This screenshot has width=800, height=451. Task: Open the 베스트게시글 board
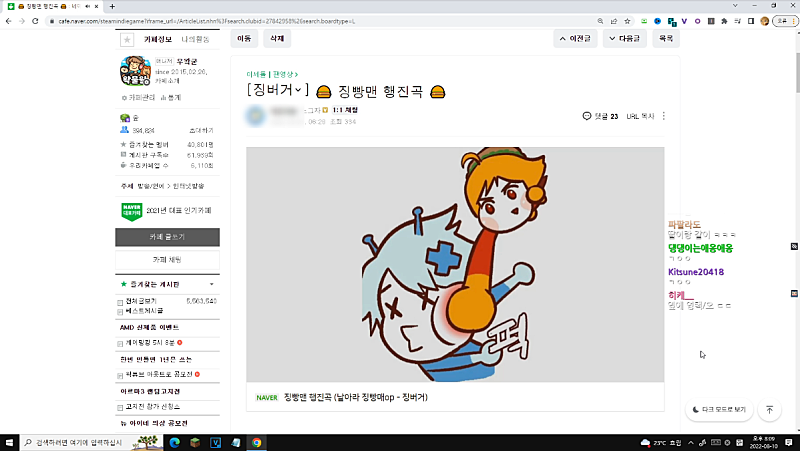point(144,311)
